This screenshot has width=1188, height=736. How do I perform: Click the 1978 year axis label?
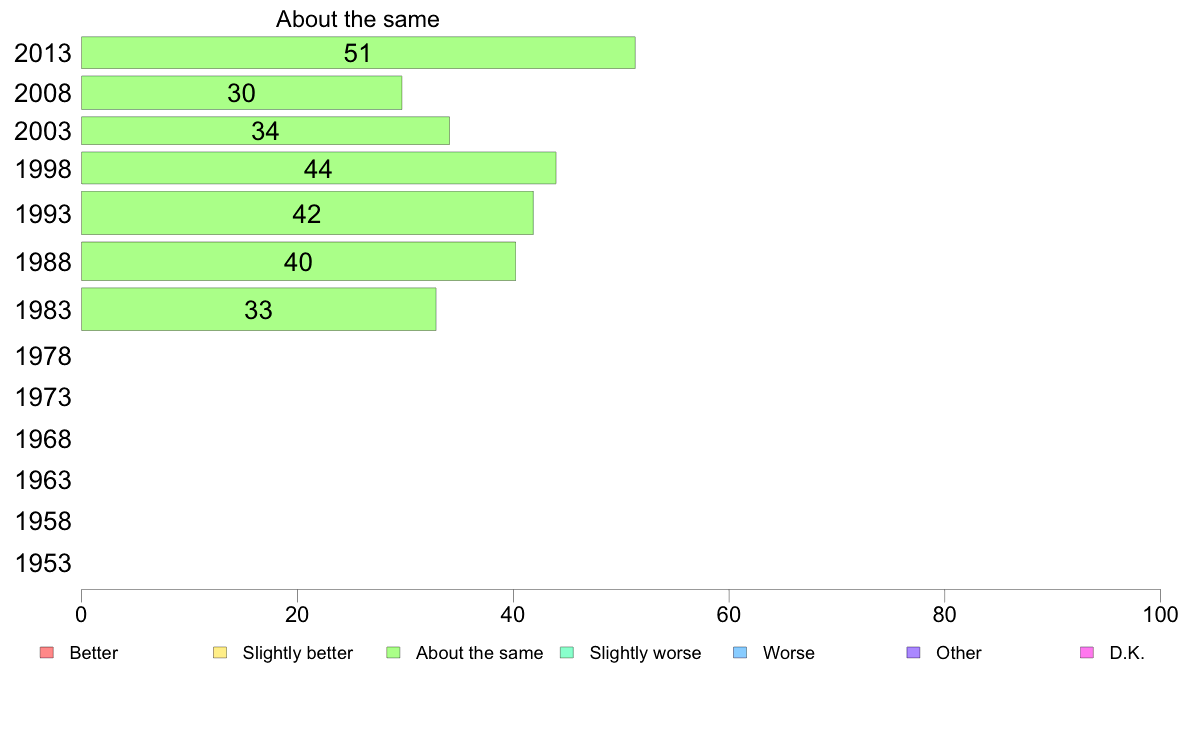(x=43, y=356)
